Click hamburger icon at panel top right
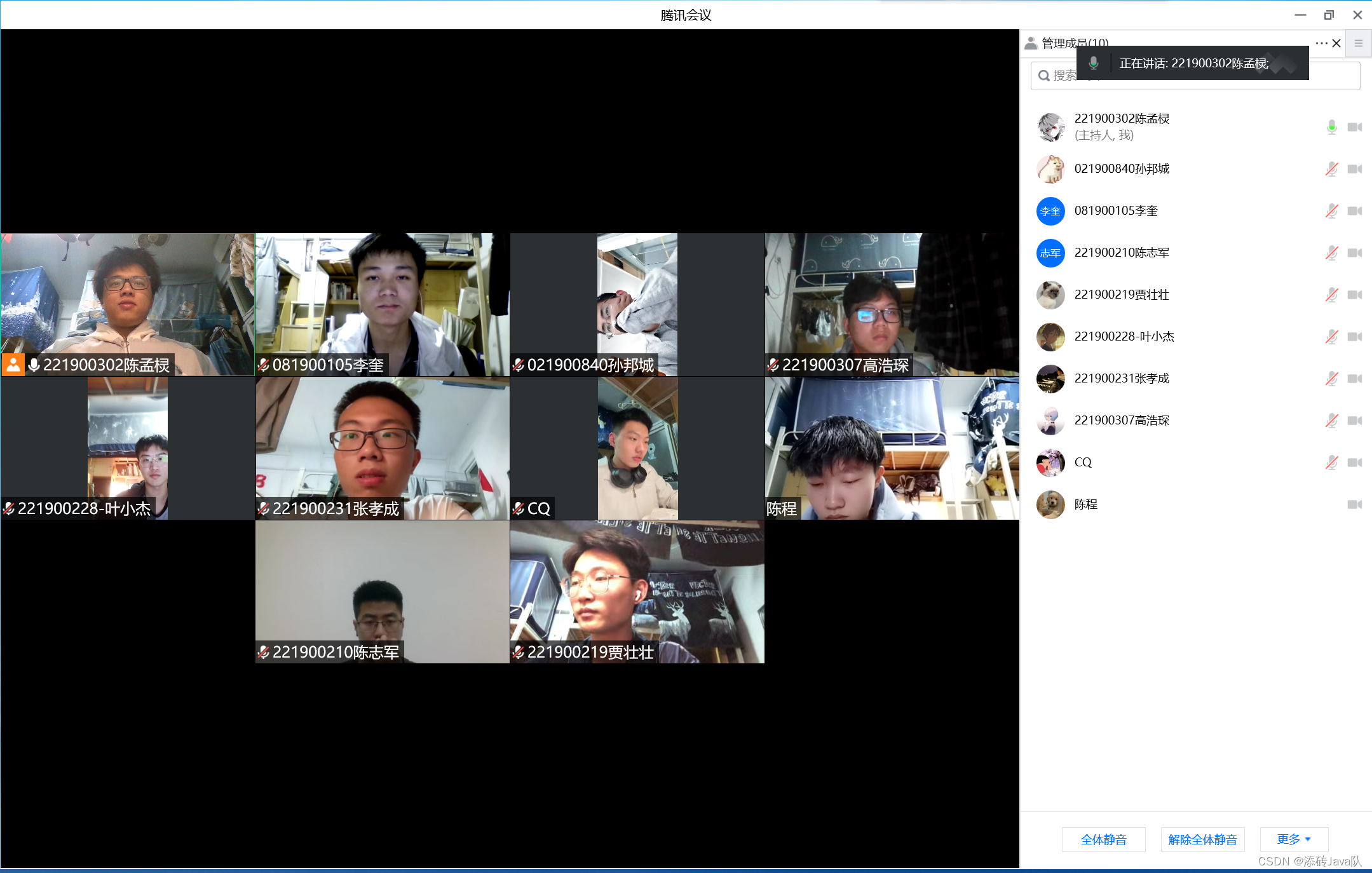 pyautogui.click(x=1359, y=43)
